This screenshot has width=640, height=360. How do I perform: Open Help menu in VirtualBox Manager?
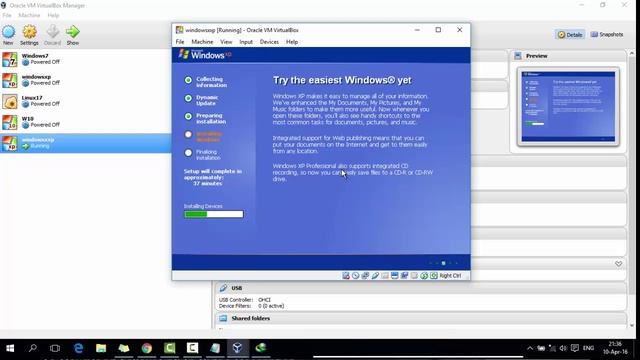click(x=53, y=16)
